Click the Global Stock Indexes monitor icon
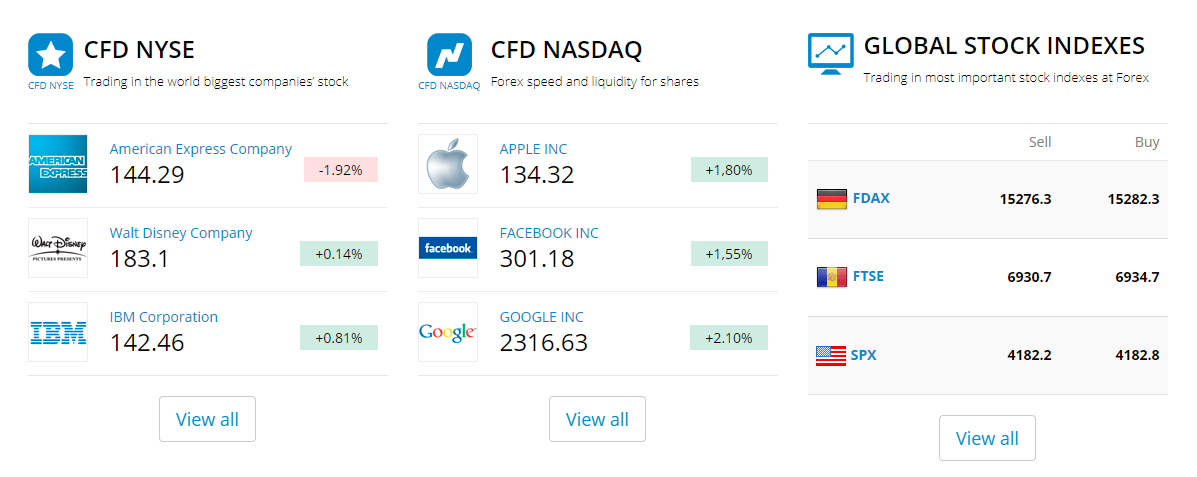Image resolution: width=1197 pixels, height=477 pixels. tap(830, 54)
